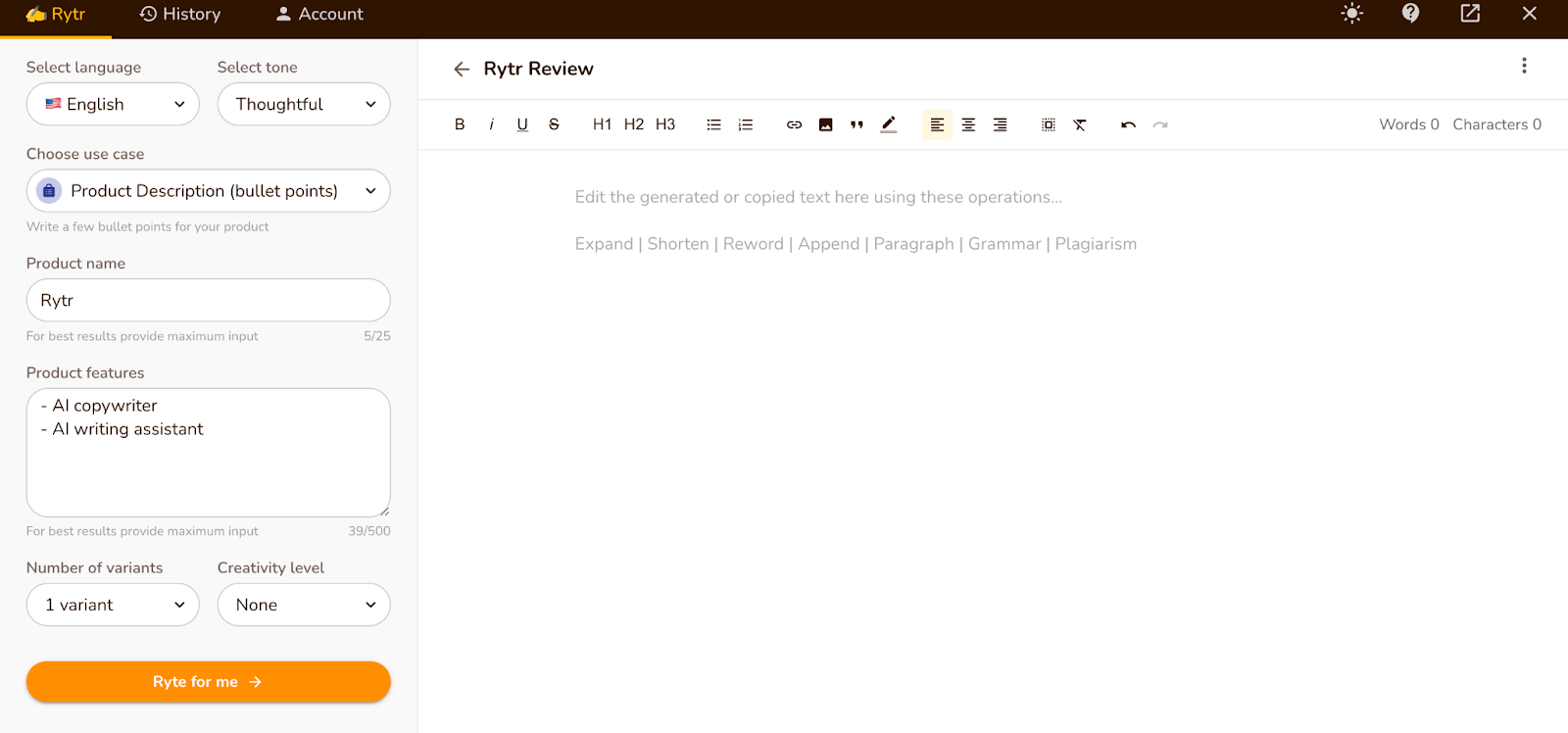Insert a hyperlink

coord(794,124)
